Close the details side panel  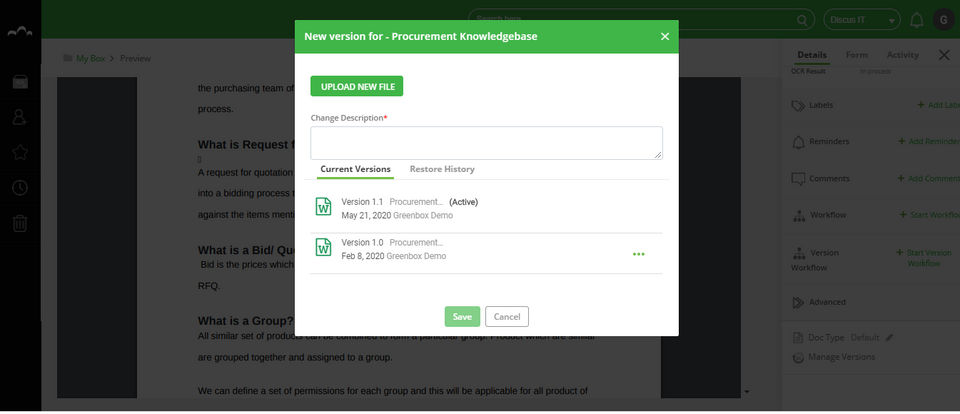click(944, 55)
